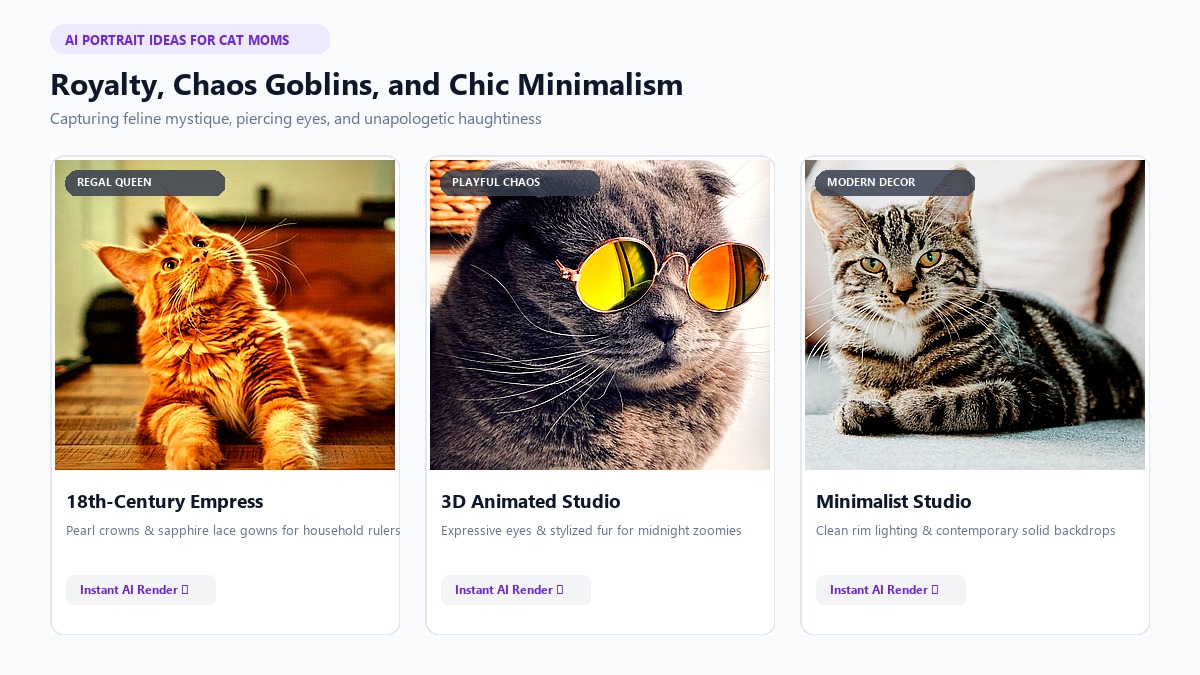Click the Royalty, Chaos Goblins, and Chic Minimalism heading

[367, 85]
